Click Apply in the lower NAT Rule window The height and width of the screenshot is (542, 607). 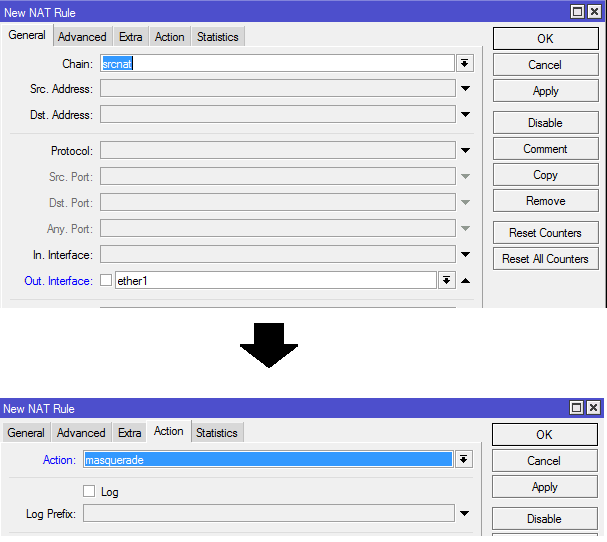coord(545,487)
